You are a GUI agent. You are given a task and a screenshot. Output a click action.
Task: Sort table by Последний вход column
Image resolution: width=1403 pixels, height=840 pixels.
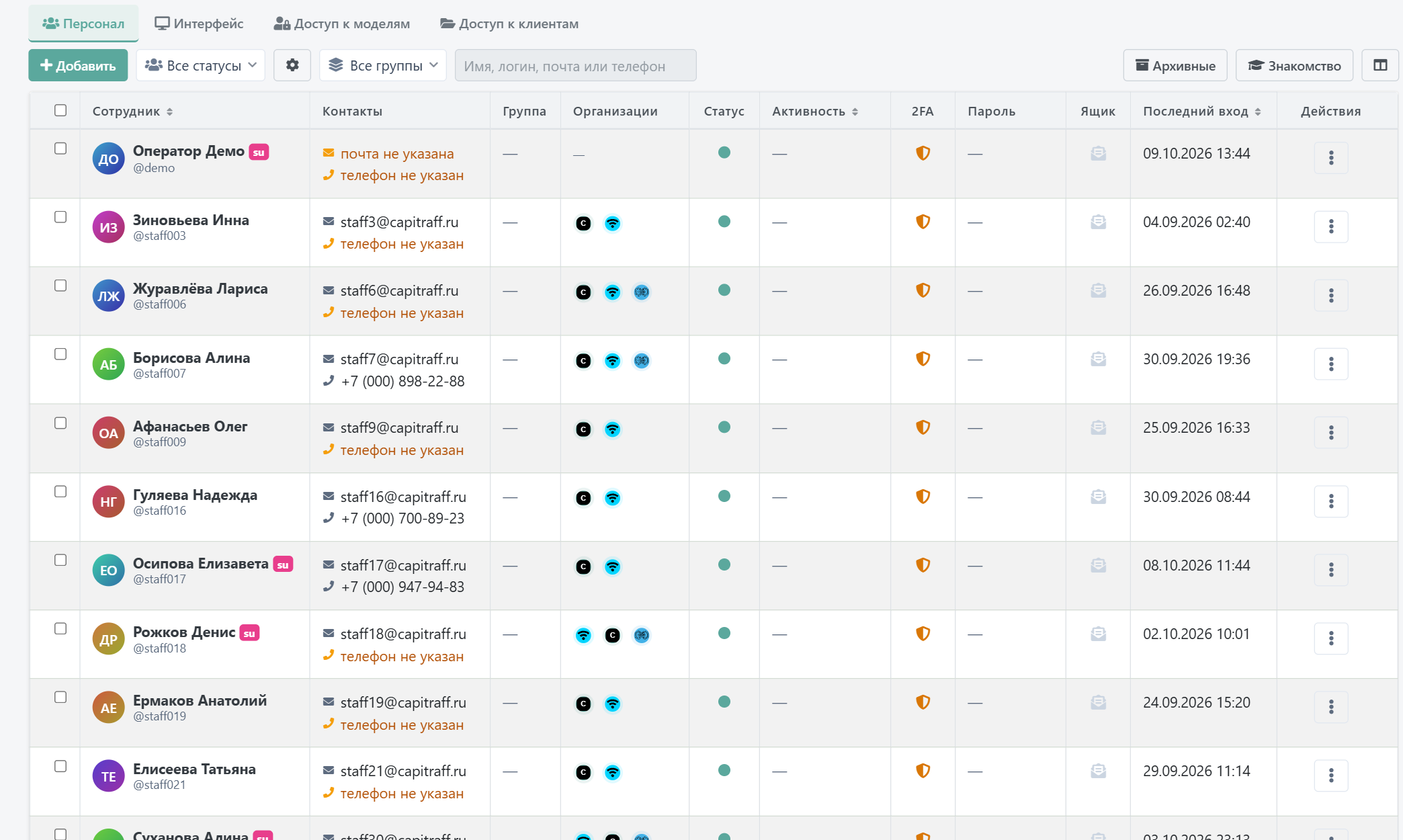1202,112
